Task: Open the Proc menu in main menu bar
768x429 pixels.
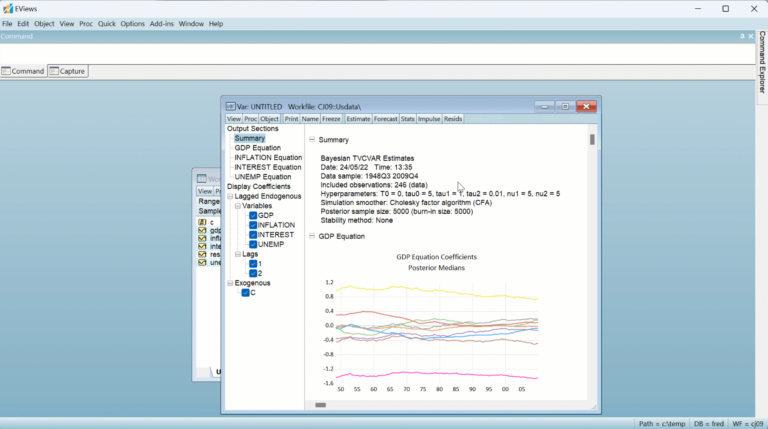Action: tap(86, 24)
